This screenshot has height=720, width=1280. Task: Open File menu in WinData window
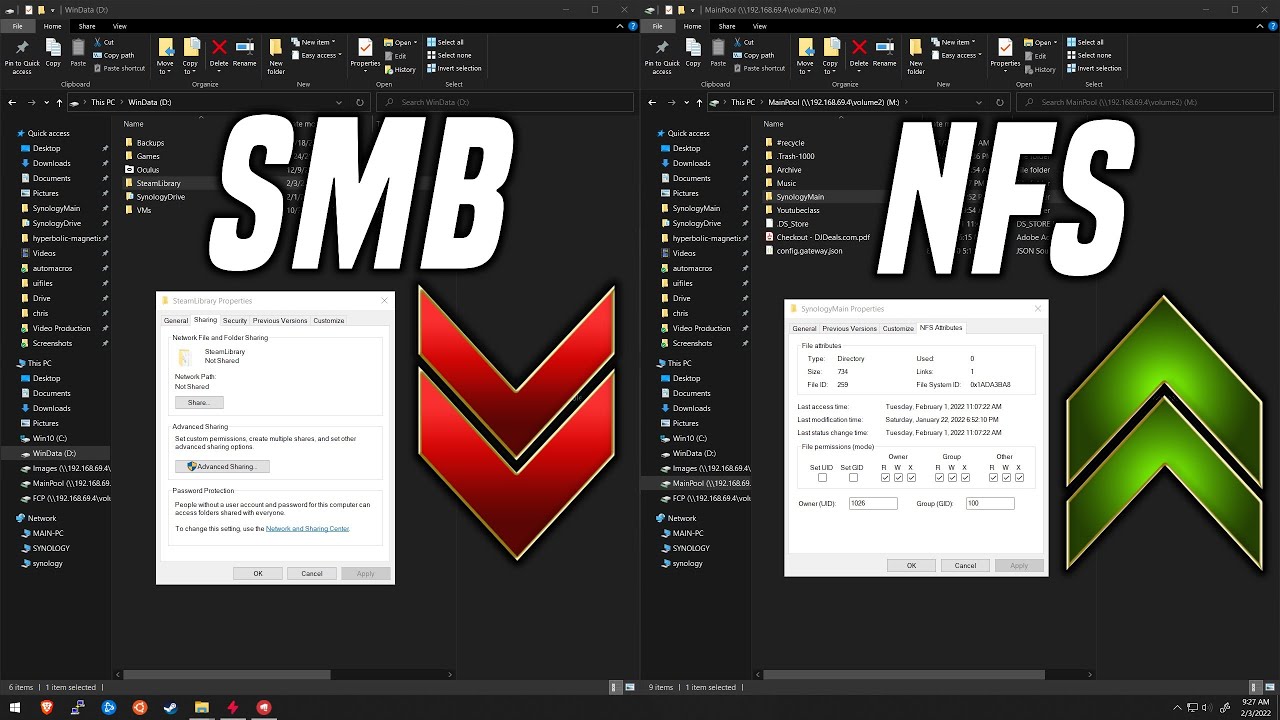click(x=17, y=26)
